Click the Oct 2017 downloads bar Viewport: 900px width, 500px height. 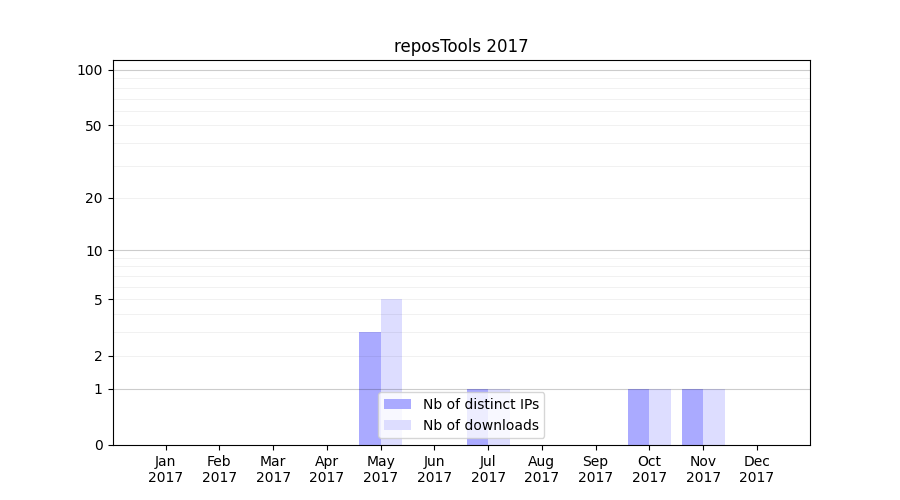click(660, 417)
